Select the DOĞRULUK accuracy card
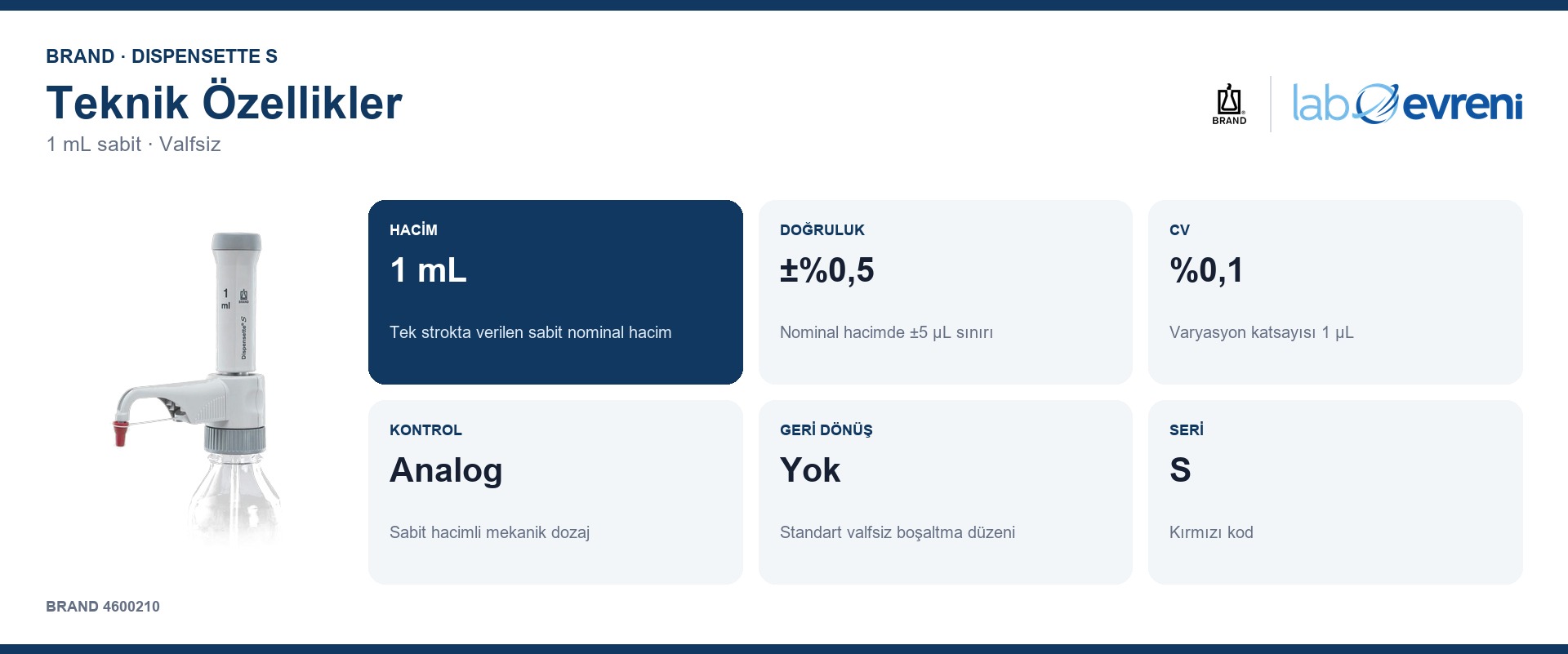The height and width of the screenshot is (654, 1568). [x=945, y=292]
